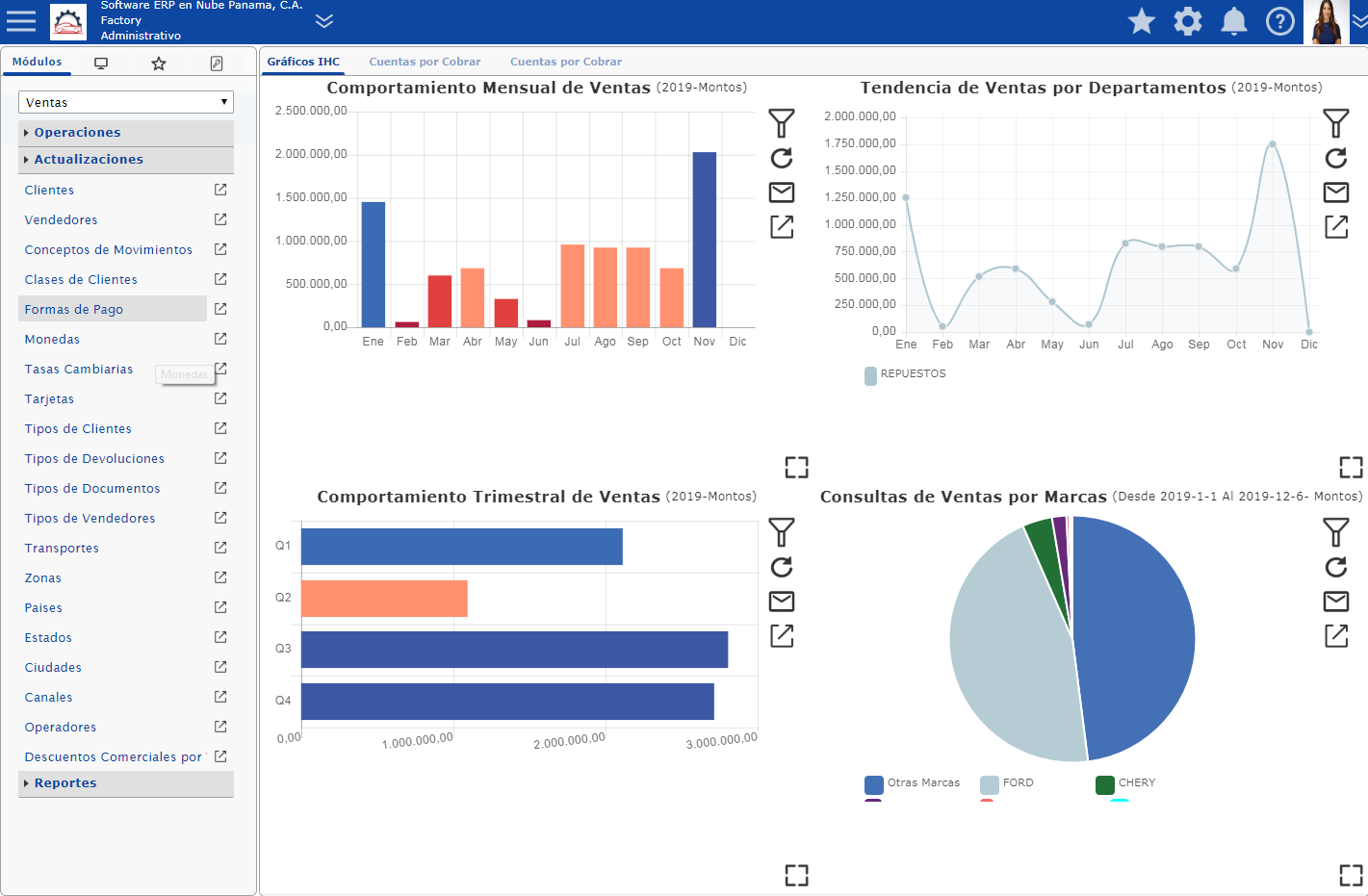Maximize the Consultas de Ventas por Marcas chart
The image size is (1368, 896).
coord(1352,875)
